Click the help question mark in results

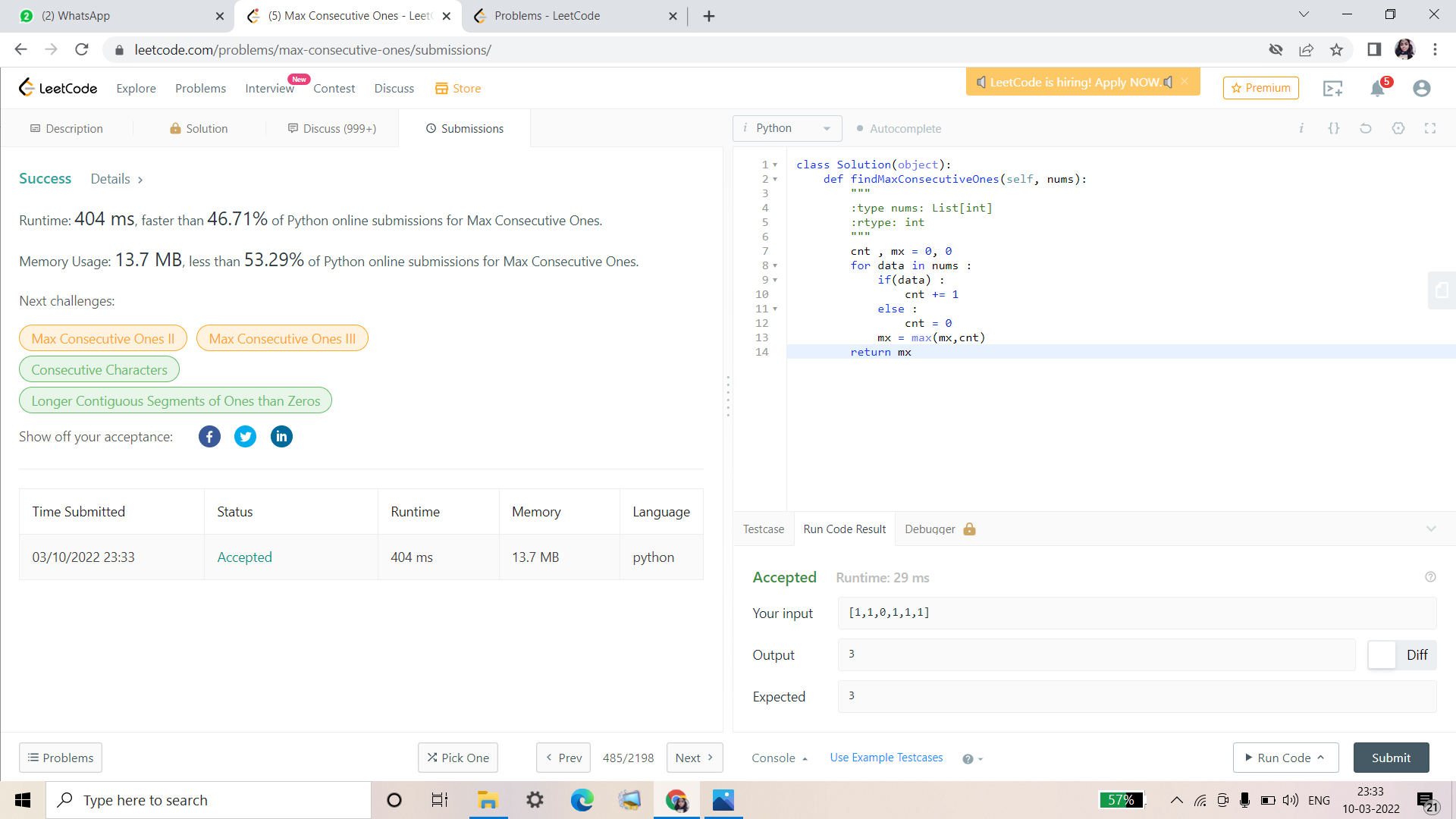[1430, 577]
